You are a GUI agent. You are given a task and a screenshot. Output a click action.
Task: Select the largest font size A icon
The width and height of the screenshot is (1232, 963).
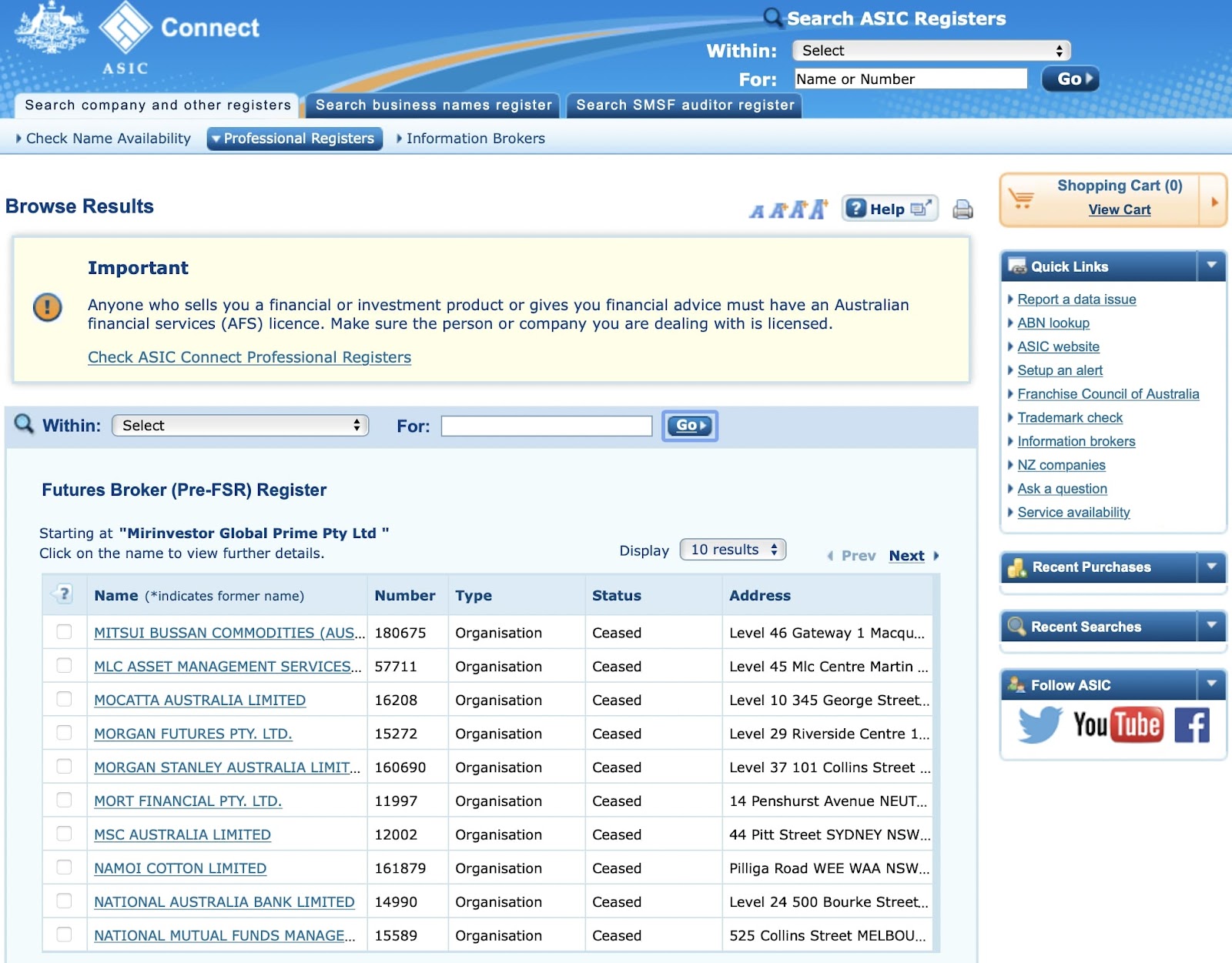pyautogui.click(x=819, y=209)
